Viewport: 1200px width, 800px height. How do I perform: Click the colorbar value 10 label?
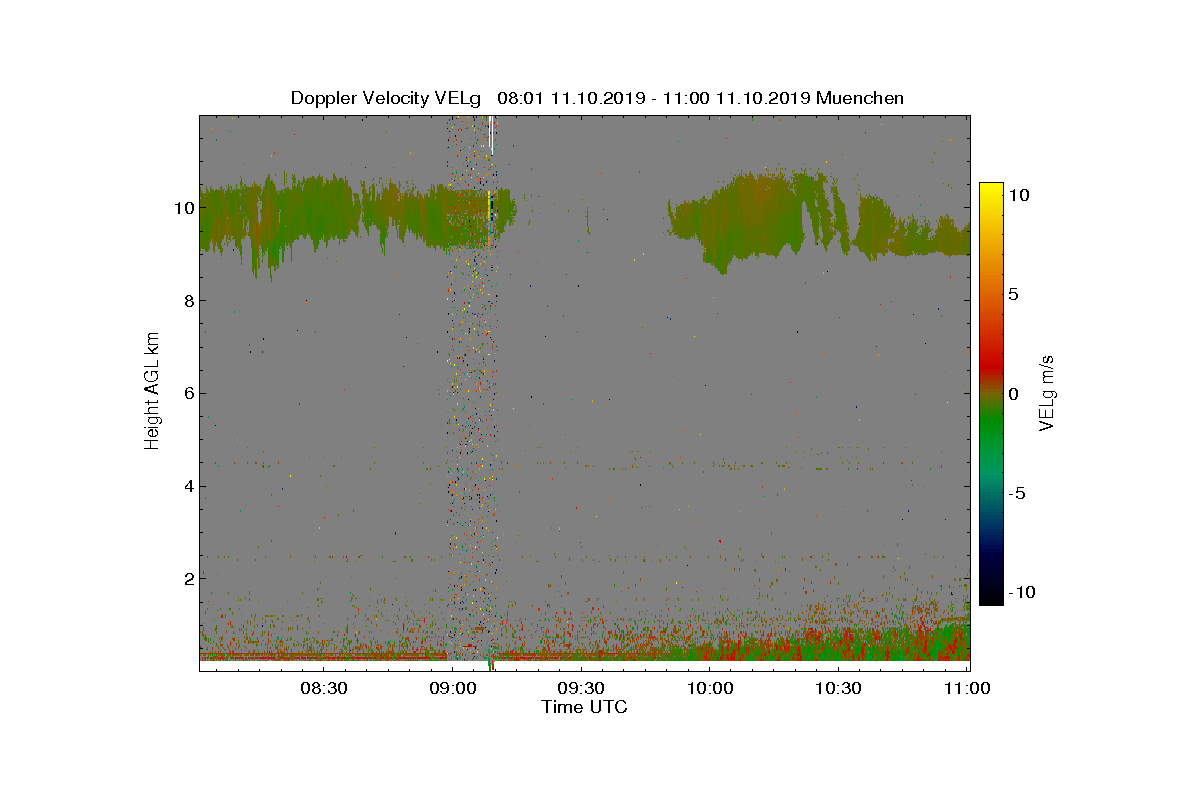(1019, 195)
